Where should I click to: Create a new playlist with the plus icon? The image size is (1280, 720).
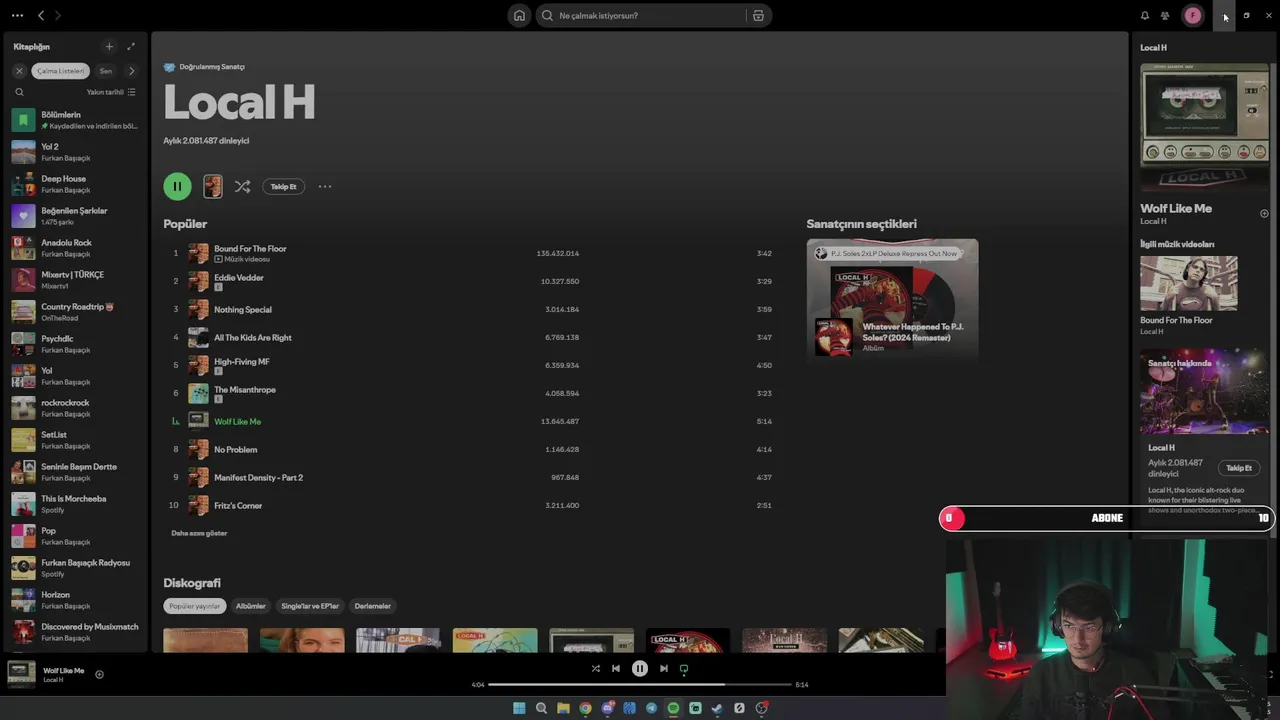tap(109, 46)
